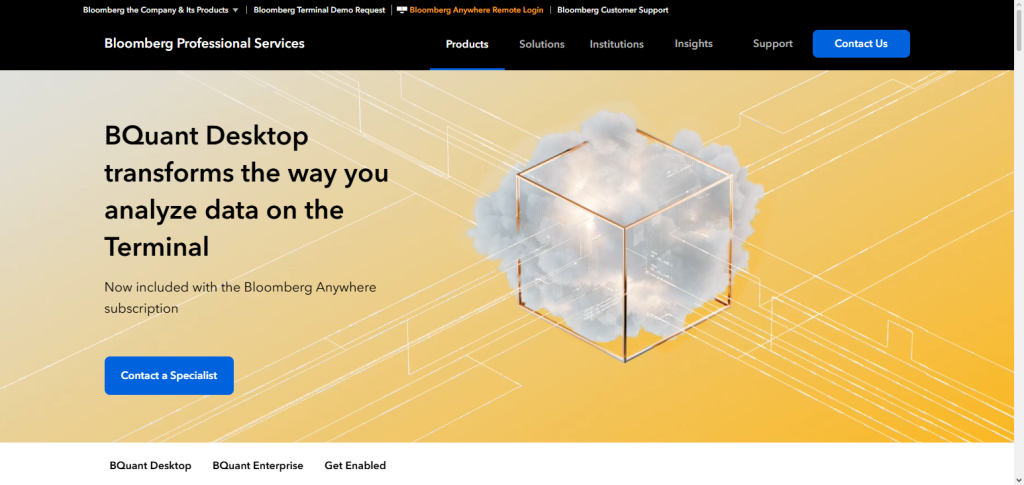Switch to BQuant Desktop tab
This screenshot has width=1024, height=485.
click(150, 465)
